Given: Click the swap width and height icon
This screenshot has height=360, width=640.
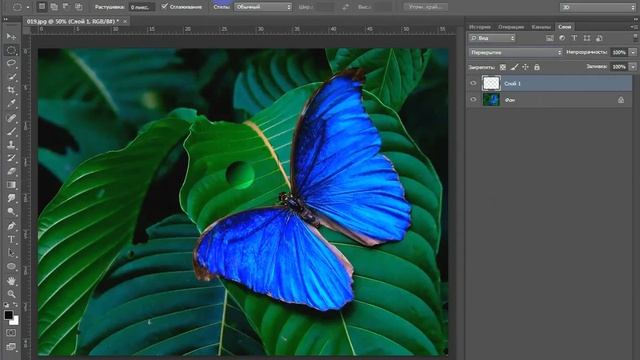Looking at the screenshot, I should pyautogui.click(x=345, y=7).
